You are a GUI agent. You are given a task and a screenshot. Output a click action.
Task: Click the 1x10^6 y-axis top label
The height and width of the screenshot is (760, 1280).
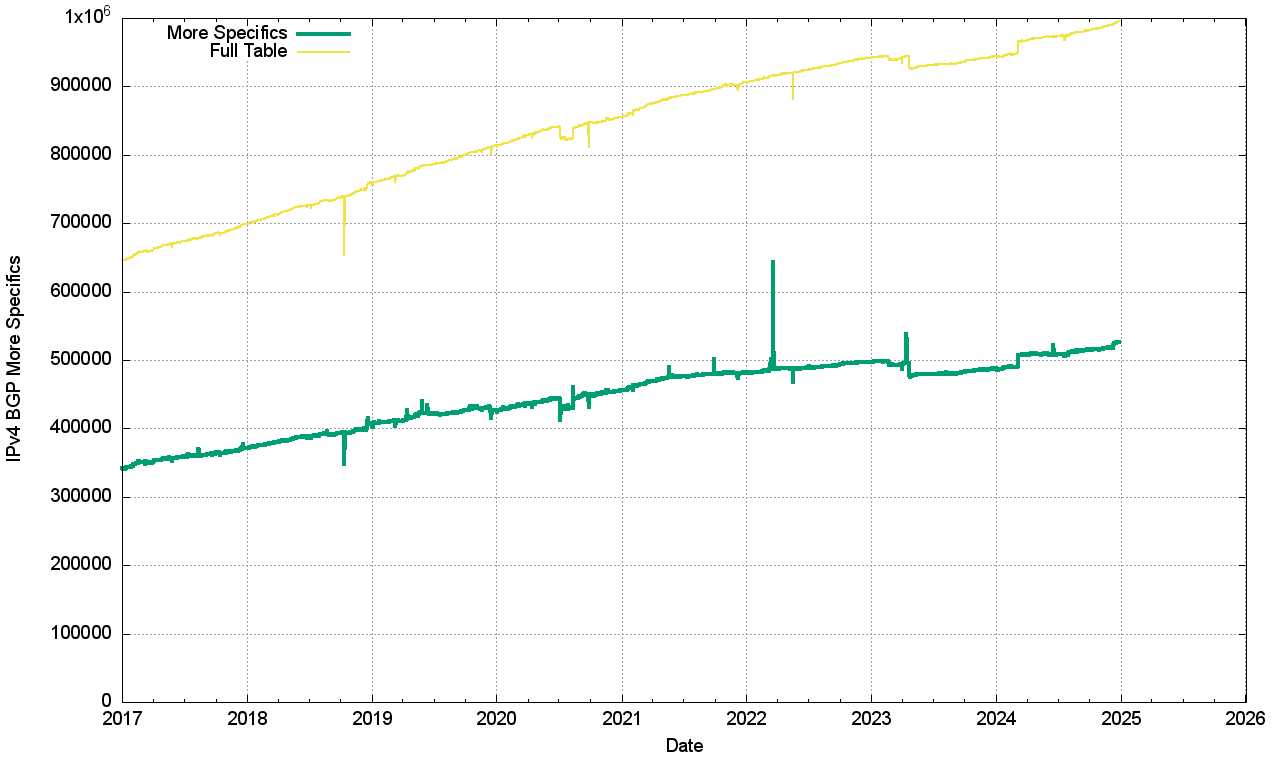coord(88,17)
